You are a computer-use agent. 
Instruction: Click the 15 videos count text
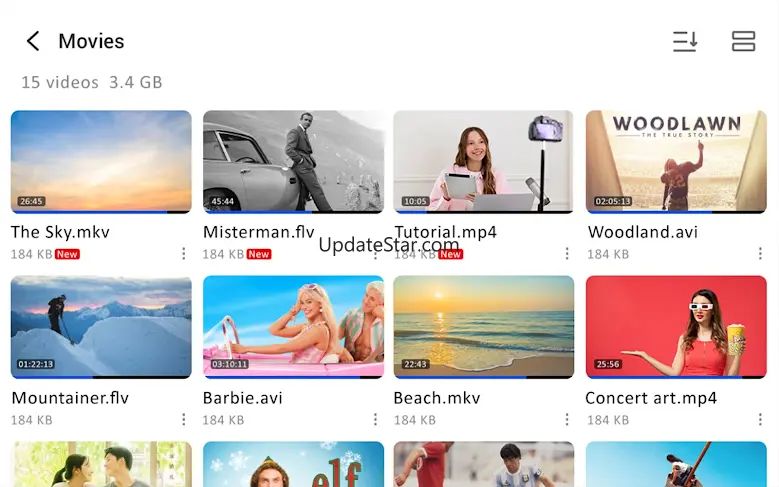[60, 82]
